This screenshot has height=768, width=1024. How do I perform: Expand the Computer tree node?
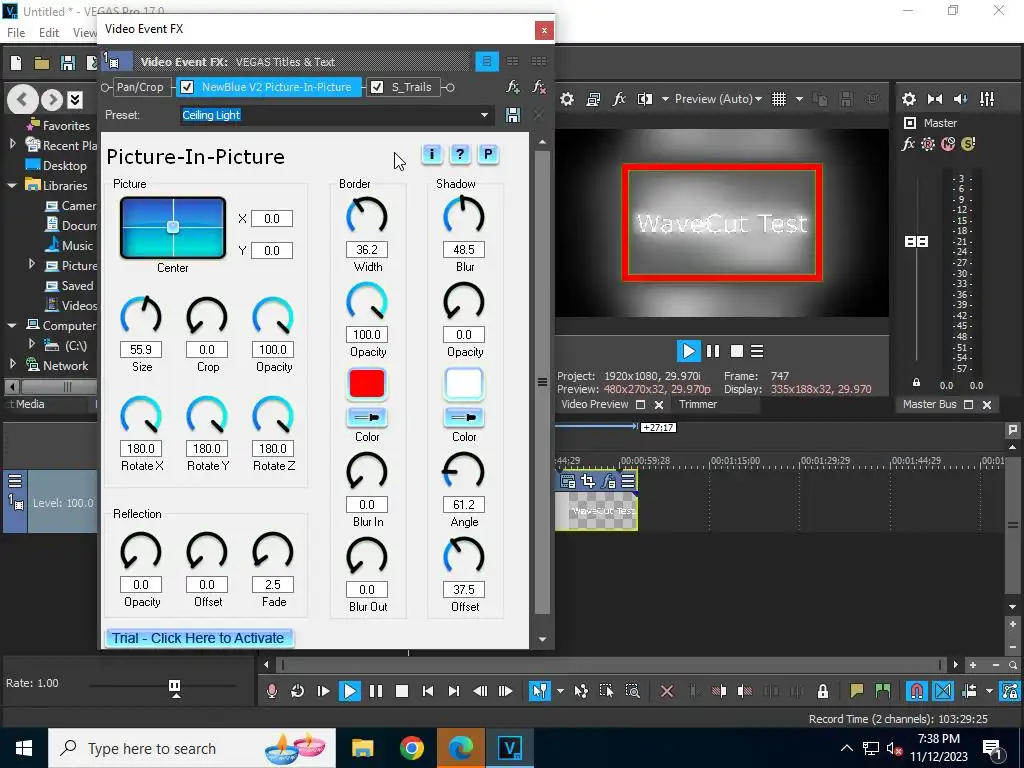coord(12,325)
